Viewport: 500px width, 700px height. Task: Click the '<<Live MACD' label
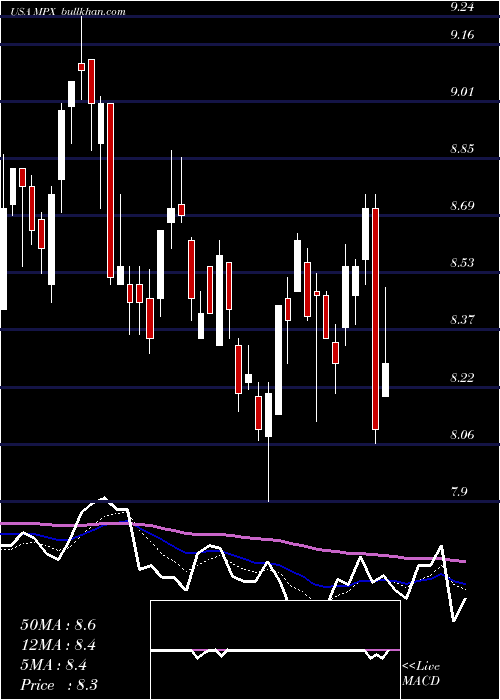[421, 674]
